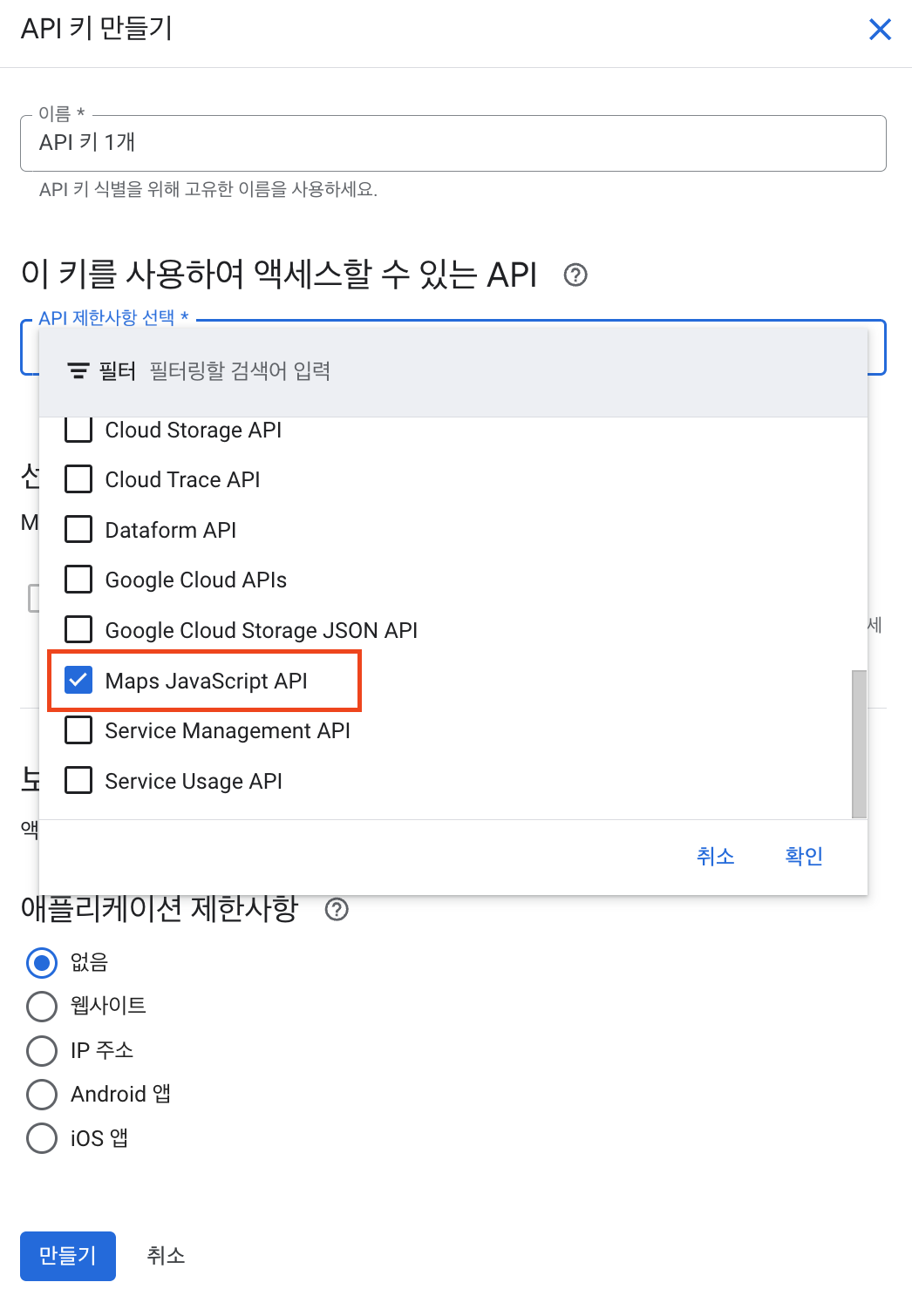912x1316 pixels.
Task: Select the 웹사이트 restriction option
Action: coord(41,1007)
